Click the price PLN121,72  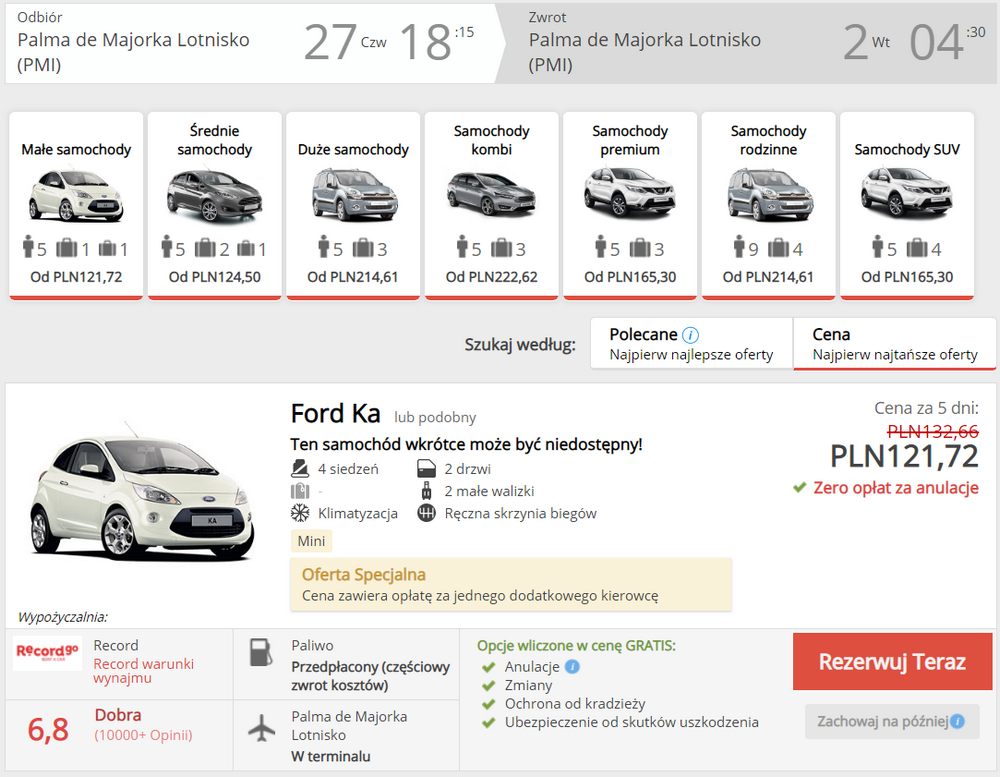[x=904, y=456]
